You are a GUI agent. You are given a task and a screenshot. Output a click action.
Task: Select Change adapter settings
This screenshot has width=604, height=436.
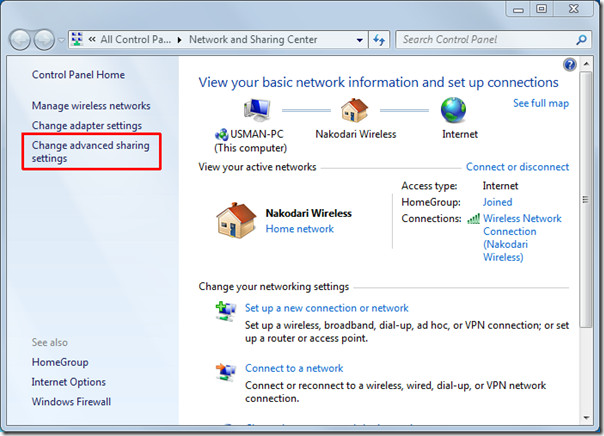click(x=86, y=126)
